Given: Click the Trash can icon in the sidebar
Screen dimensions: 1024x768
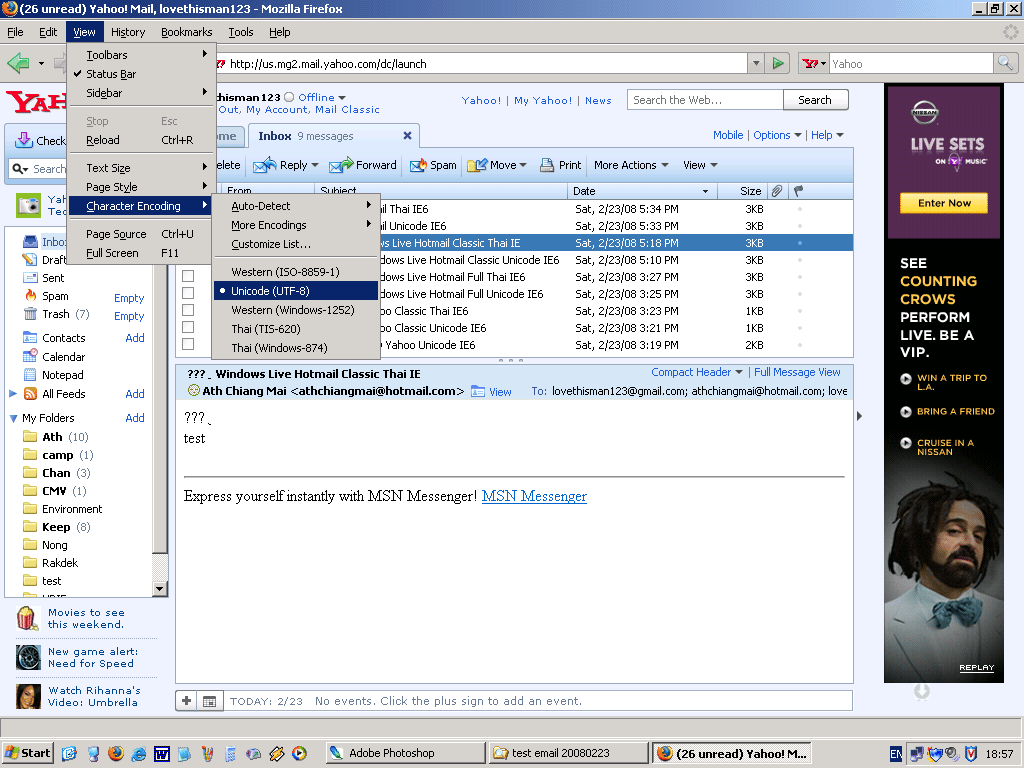Looking at the screenshot, I should coord(30,313).
